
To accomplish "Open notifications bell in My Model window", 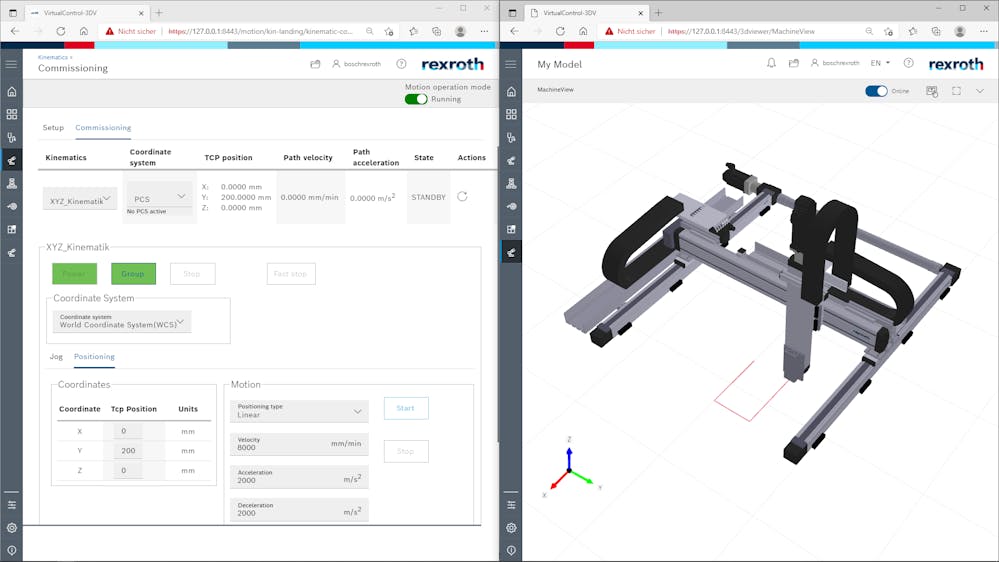I will click(x=771, y=63).
